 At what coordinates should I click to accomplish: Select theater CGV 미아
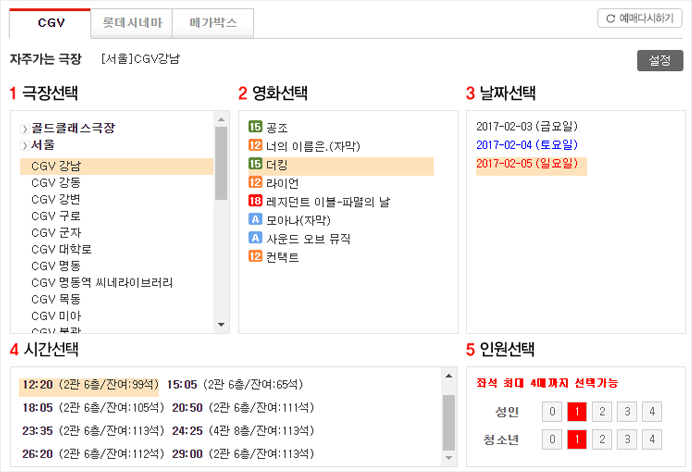point(56,316)
